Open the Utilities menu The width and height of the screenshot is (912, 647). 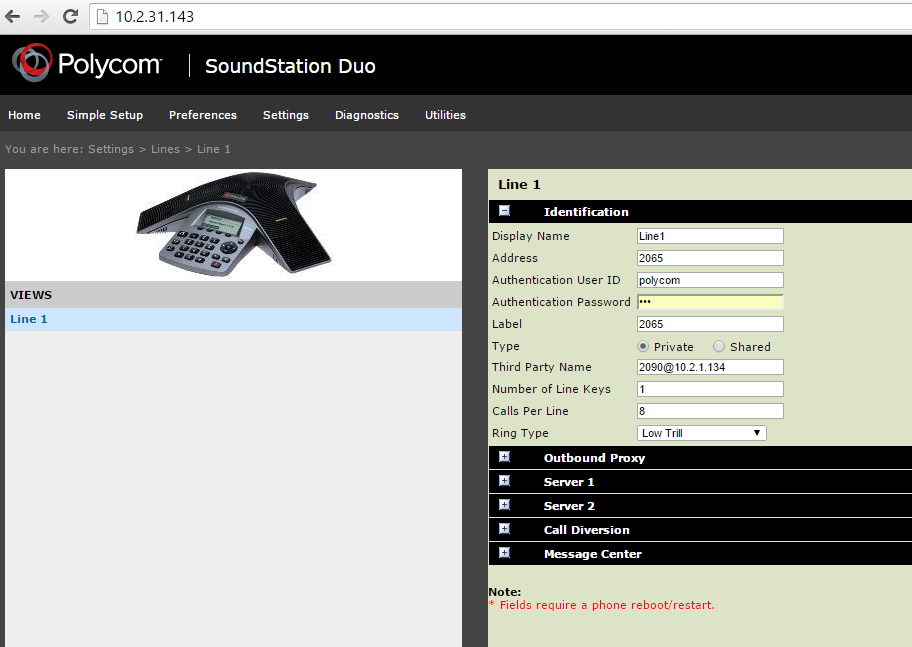(x=445, y=115)
